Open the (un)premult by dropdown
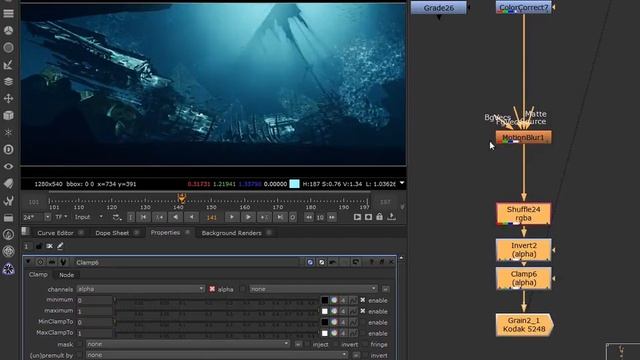This screenshot has height=360, width=640. (x=217, y=355)
